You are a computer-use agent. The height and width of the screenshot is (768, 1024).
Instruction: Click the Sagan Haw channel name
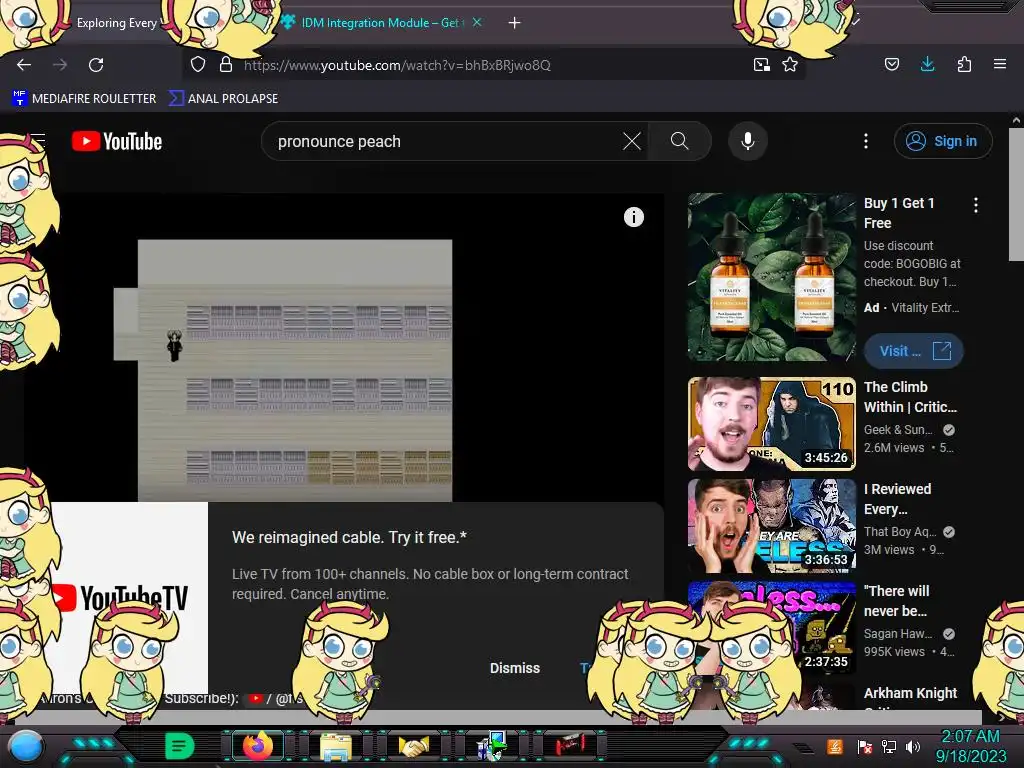coord(898,633)
